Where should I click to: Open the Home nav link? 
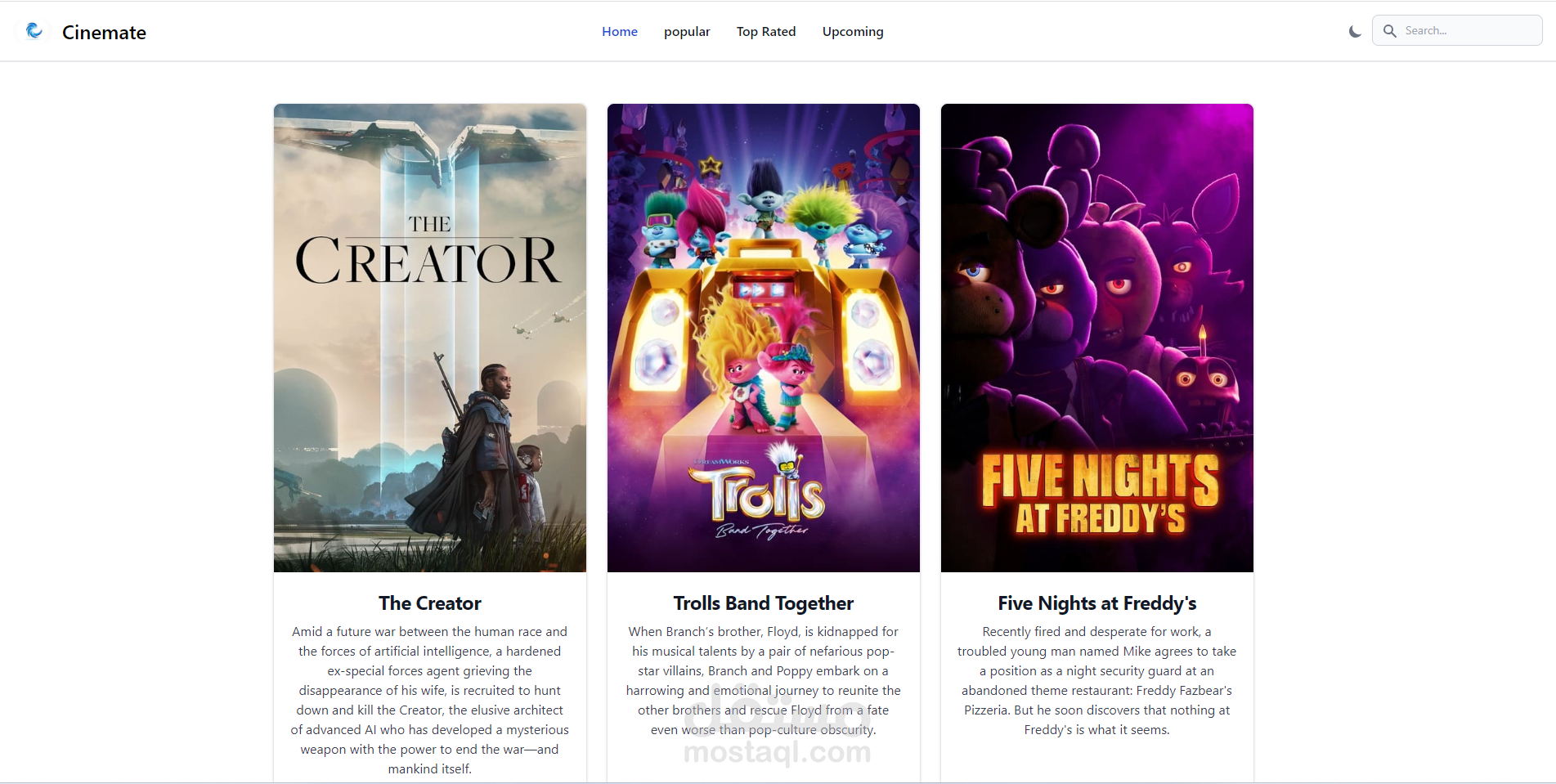[620, 31]
